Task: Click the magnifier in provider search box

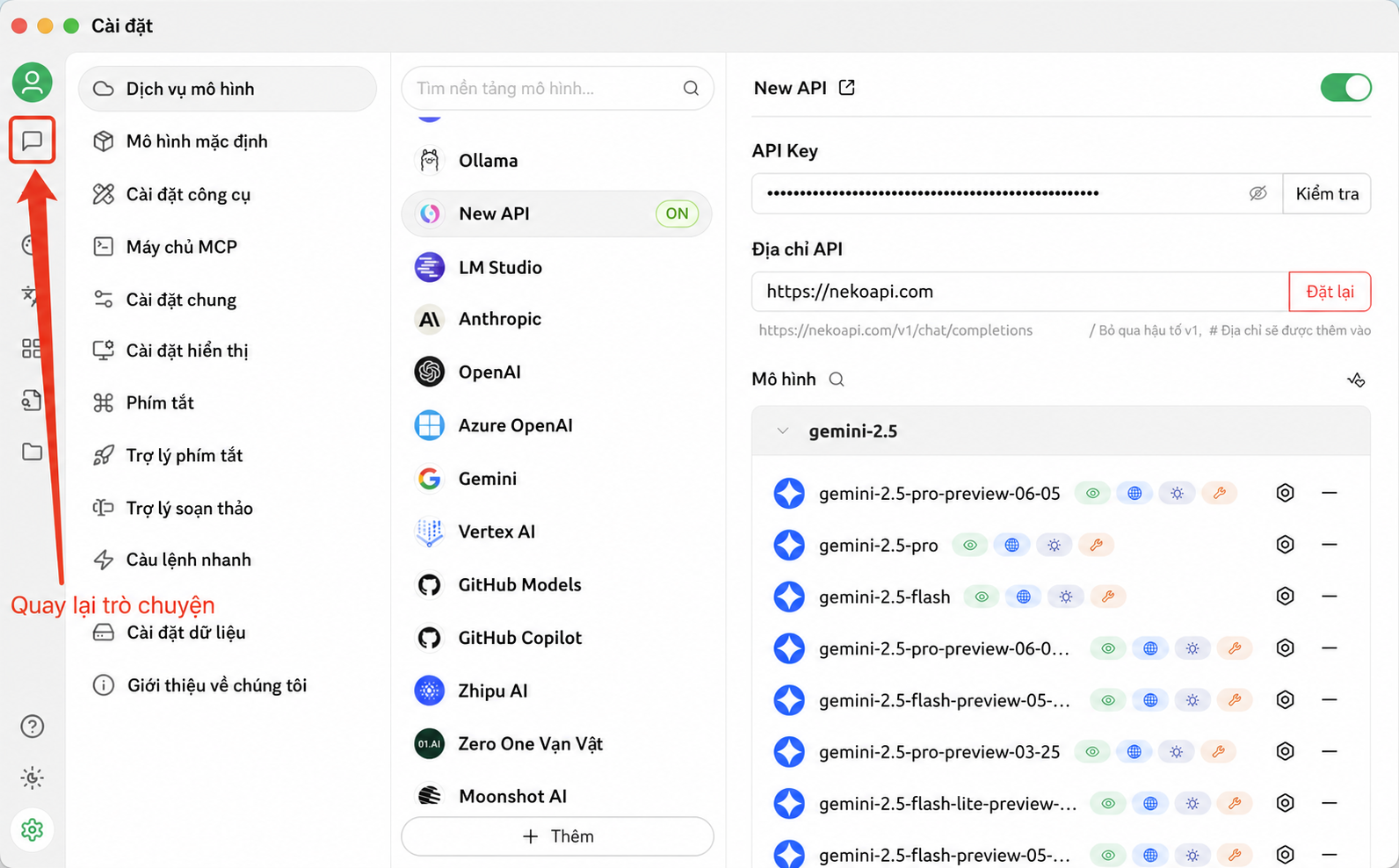Action: click(692, 88)
